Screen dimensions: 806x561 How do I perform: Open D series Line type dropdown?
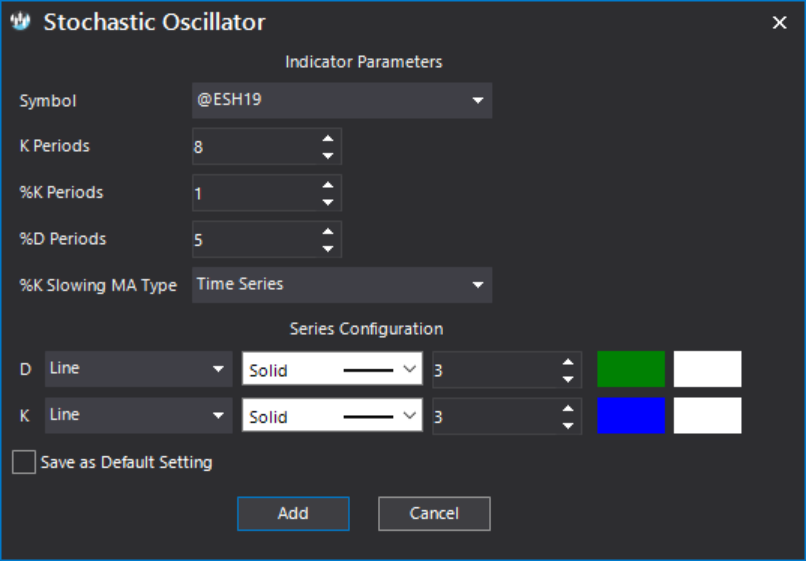click(x=138, y=369)
